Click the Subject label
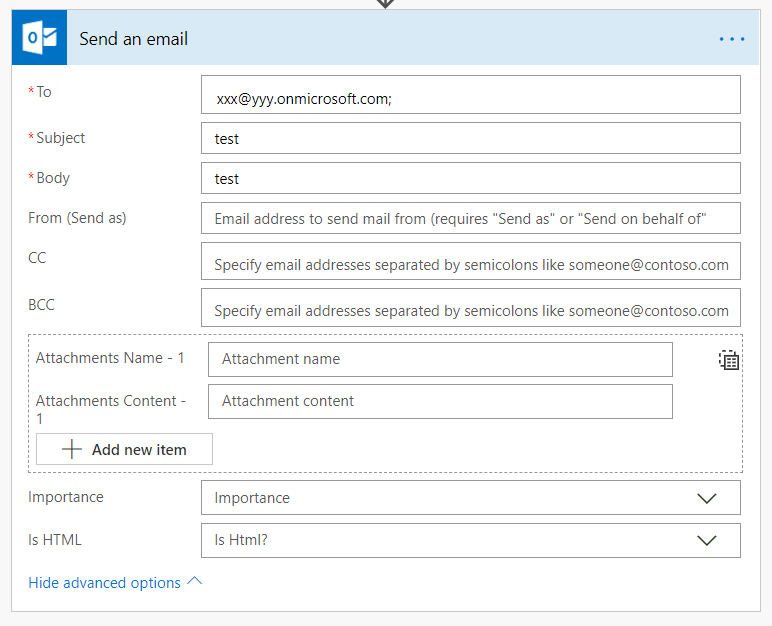 61,138
